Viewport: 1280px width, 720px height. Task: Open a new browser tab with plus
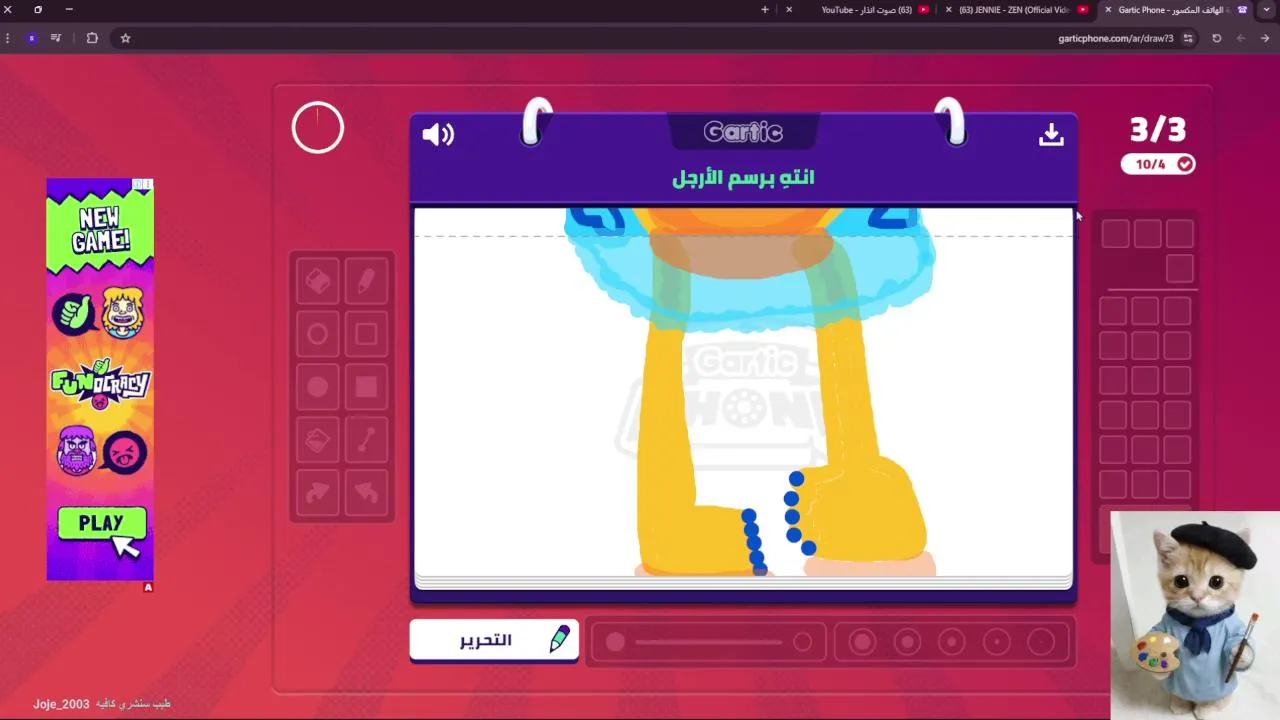click(765, 10)
